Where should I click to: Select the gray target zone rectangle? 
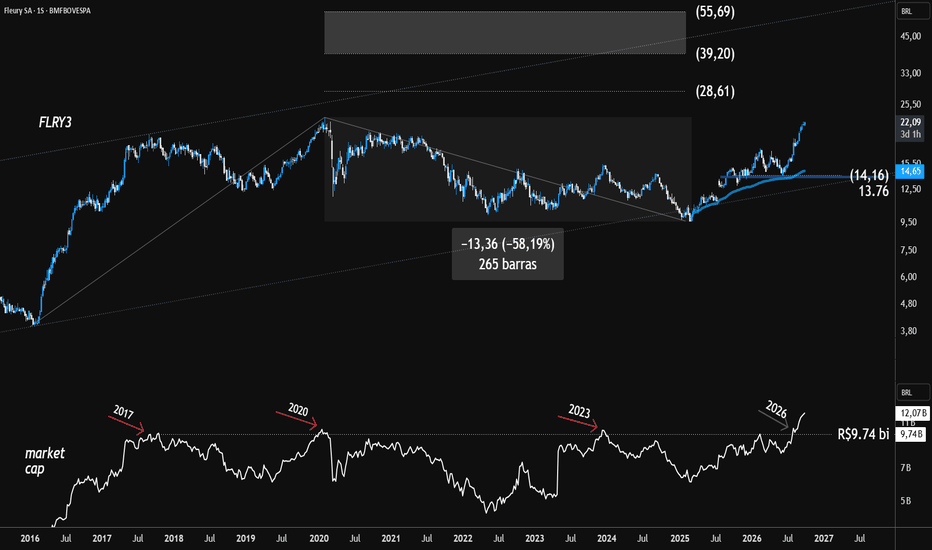tap(505, 33)
